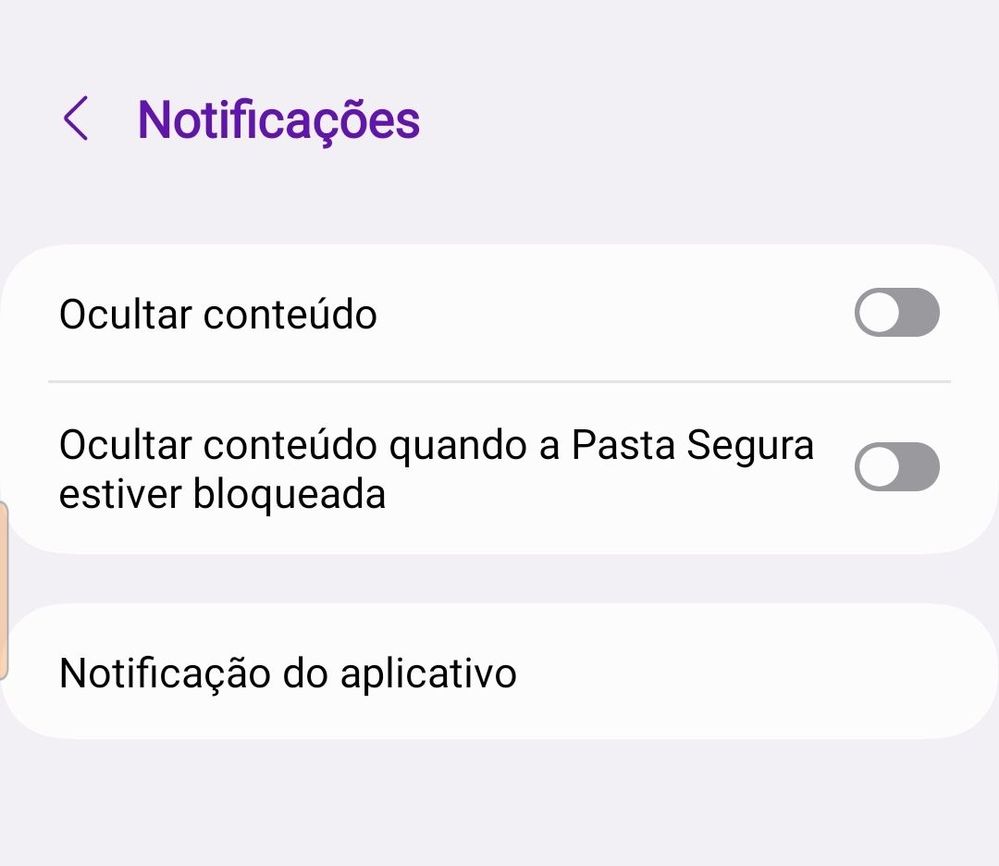Tap the words 'Pasta Segura' in second row

coord(693,445)
